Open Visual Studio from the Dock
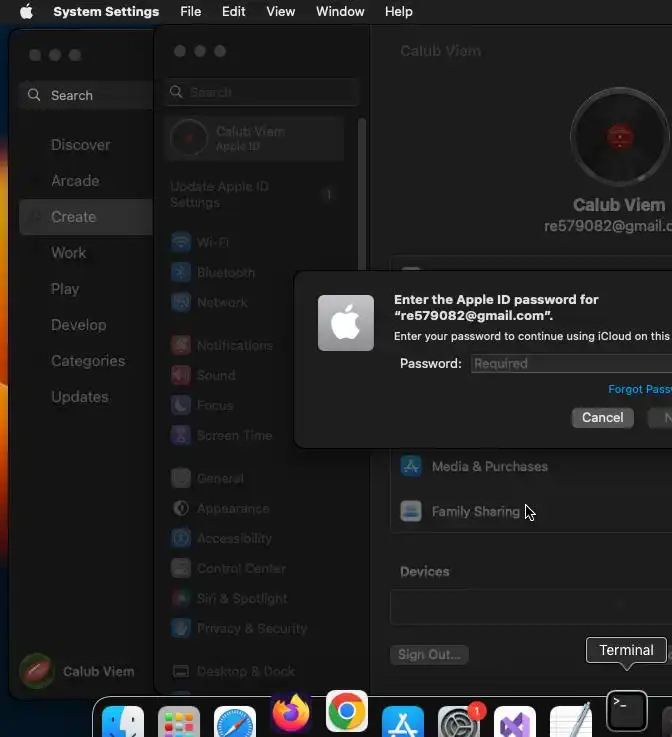 515,721
